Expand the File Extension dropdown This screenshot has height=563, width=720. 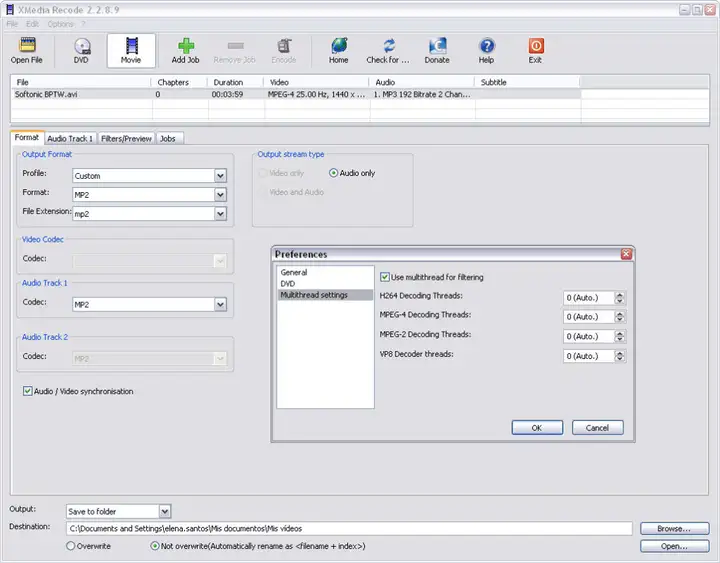220,214
